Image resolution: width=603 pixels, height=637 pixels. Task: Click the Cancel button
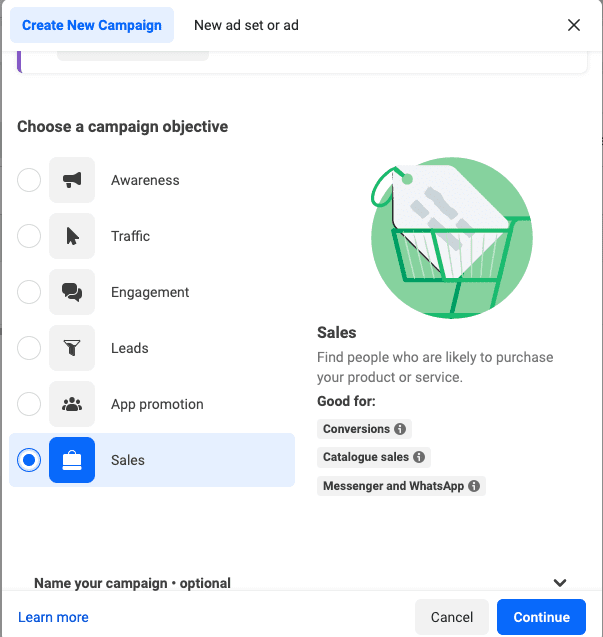[451, 617]
